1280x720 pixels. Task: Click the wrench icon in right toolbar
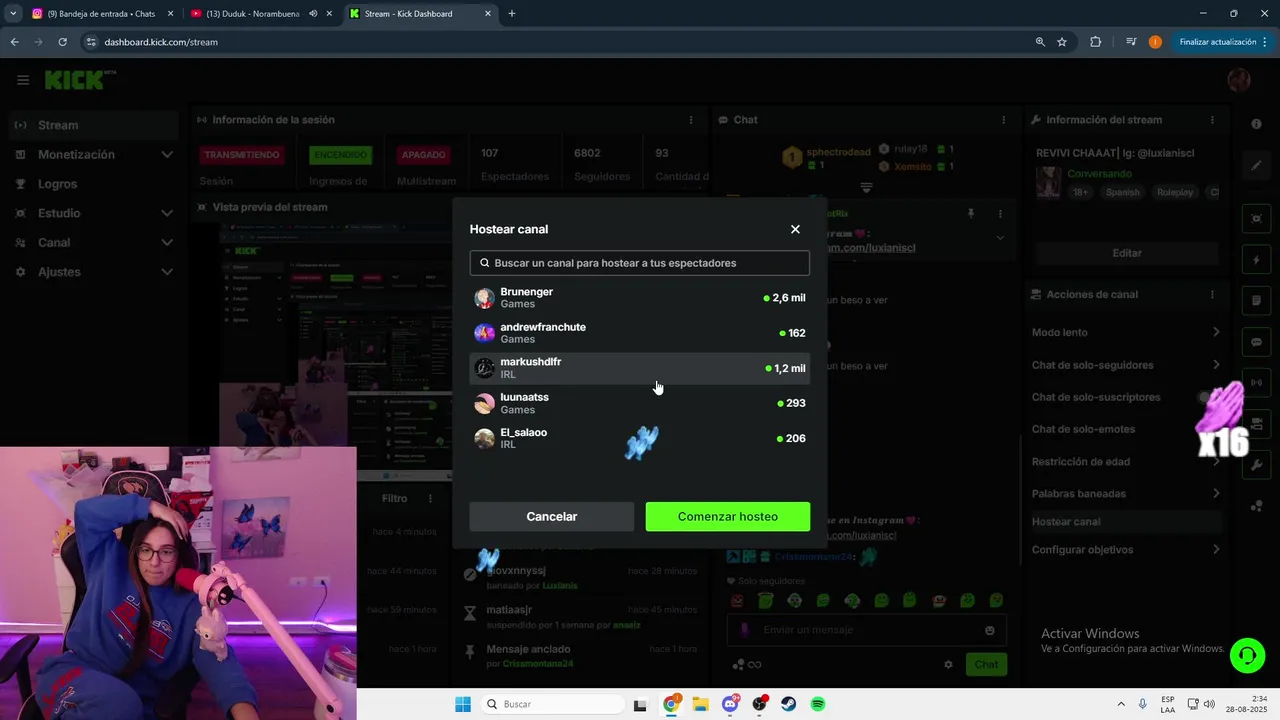tap(1256, 465)
